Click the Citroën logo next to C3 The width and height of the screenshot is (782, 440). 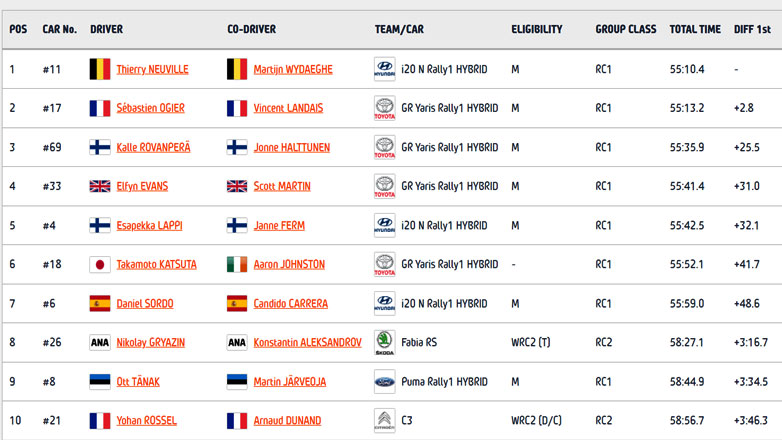click(x=385, y=420)
